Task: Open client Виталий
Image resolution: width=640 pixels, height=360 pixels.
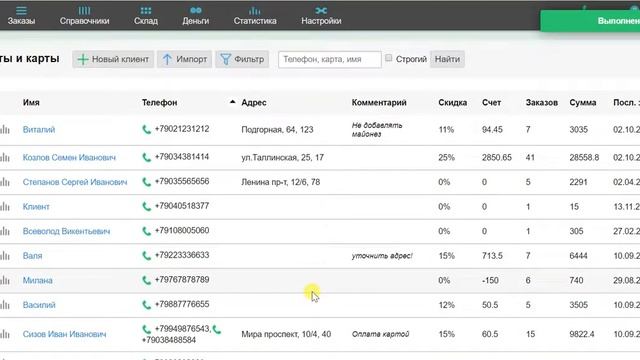Action: click(39, 130)
